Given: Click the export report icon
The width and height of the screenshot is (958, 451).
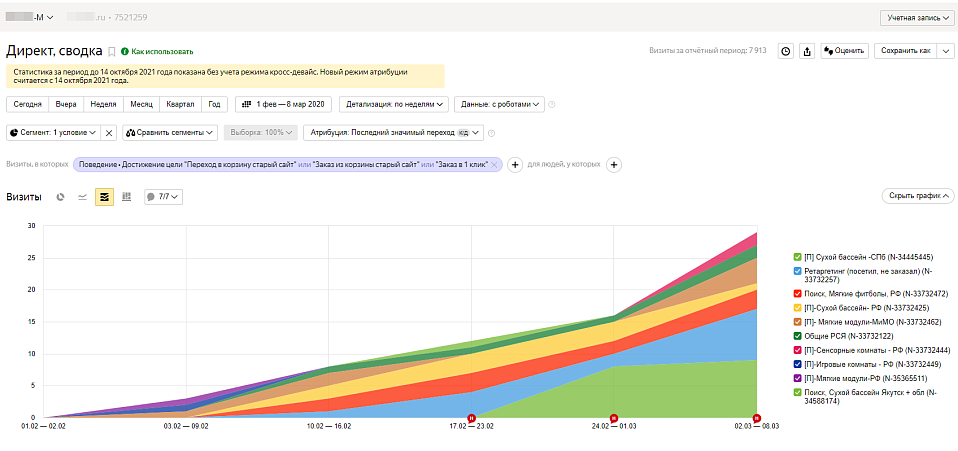Looking at the screenshot, I should click(x=807, y=51).
